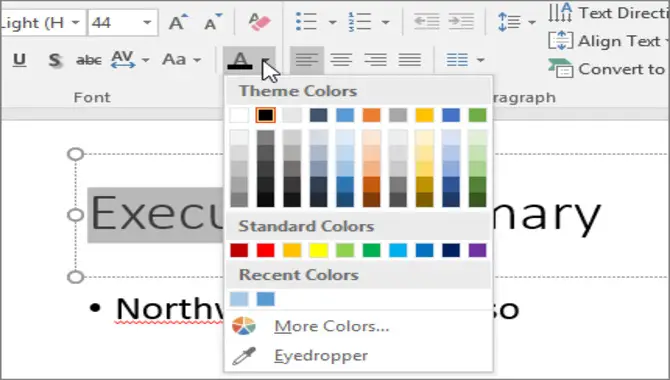Clear all formatting with the eraser icon
Image resolution: width=670 pixels, height=380 pixels.
coord(259,22)
